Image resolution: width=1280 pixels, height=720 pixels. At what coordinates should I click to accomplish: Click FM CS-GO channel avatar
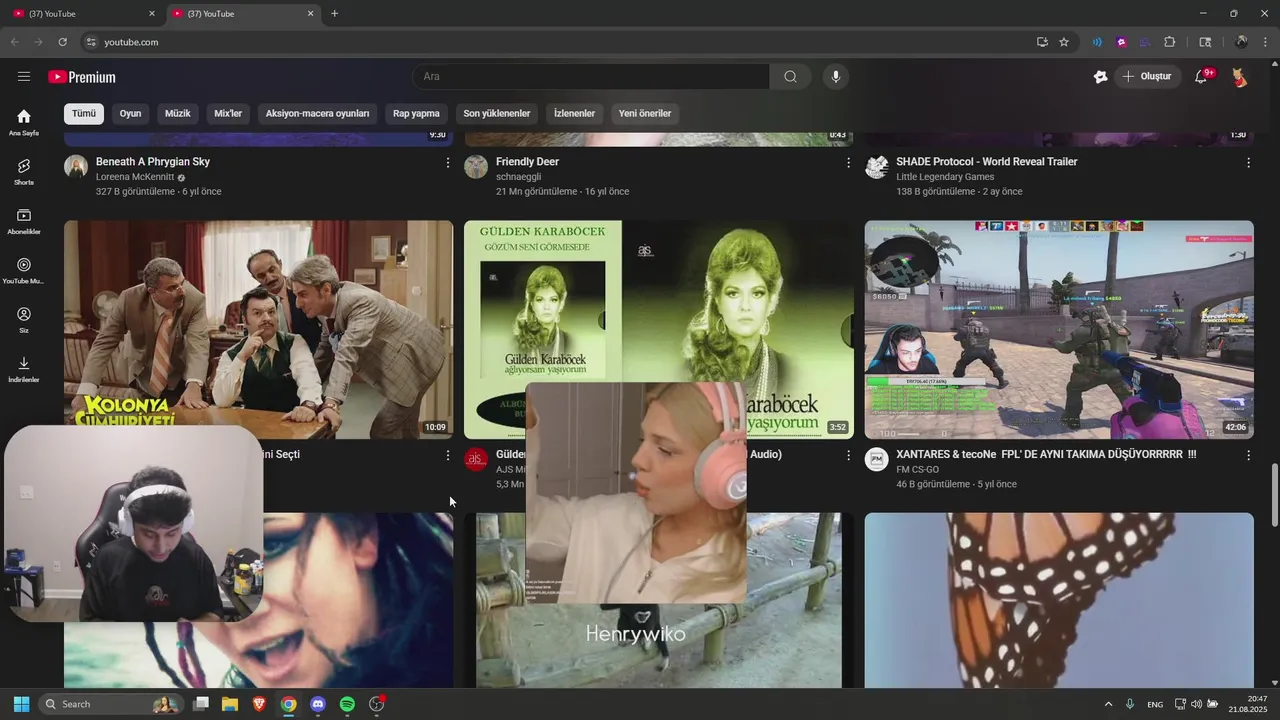877,459
